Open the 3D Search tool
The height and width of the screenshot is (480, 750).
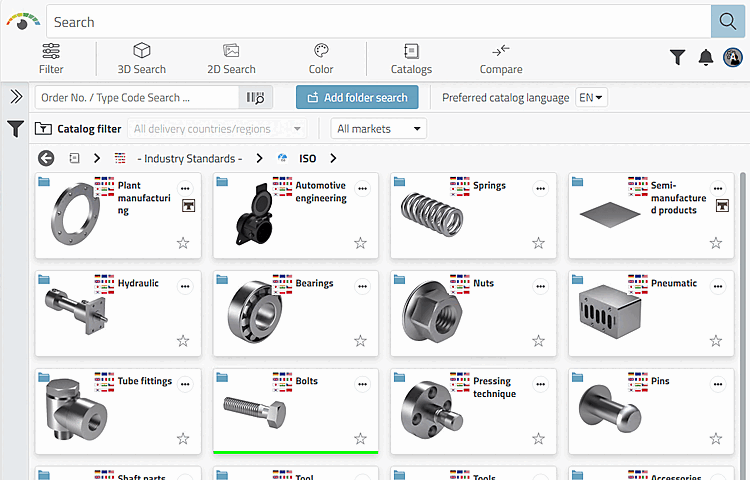pyautogui.click(x=142, y=58)
